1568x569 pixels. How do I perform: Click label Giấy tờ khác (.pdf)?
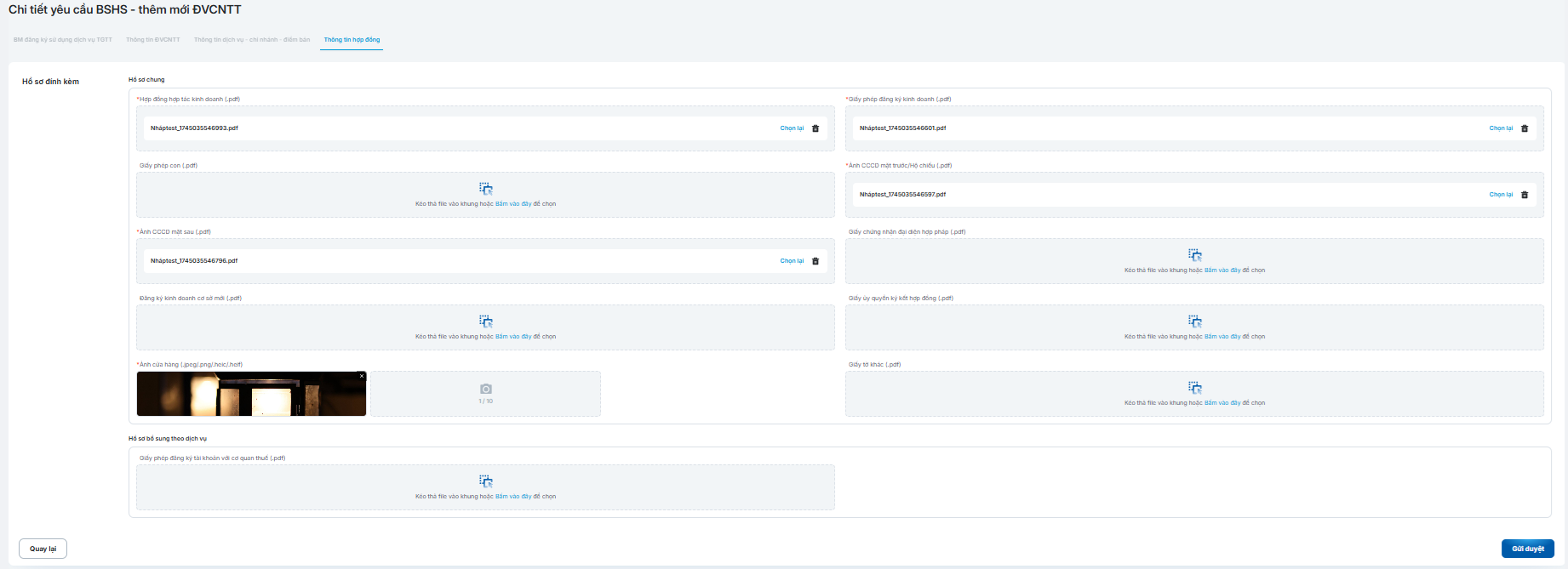coord(874,365)
